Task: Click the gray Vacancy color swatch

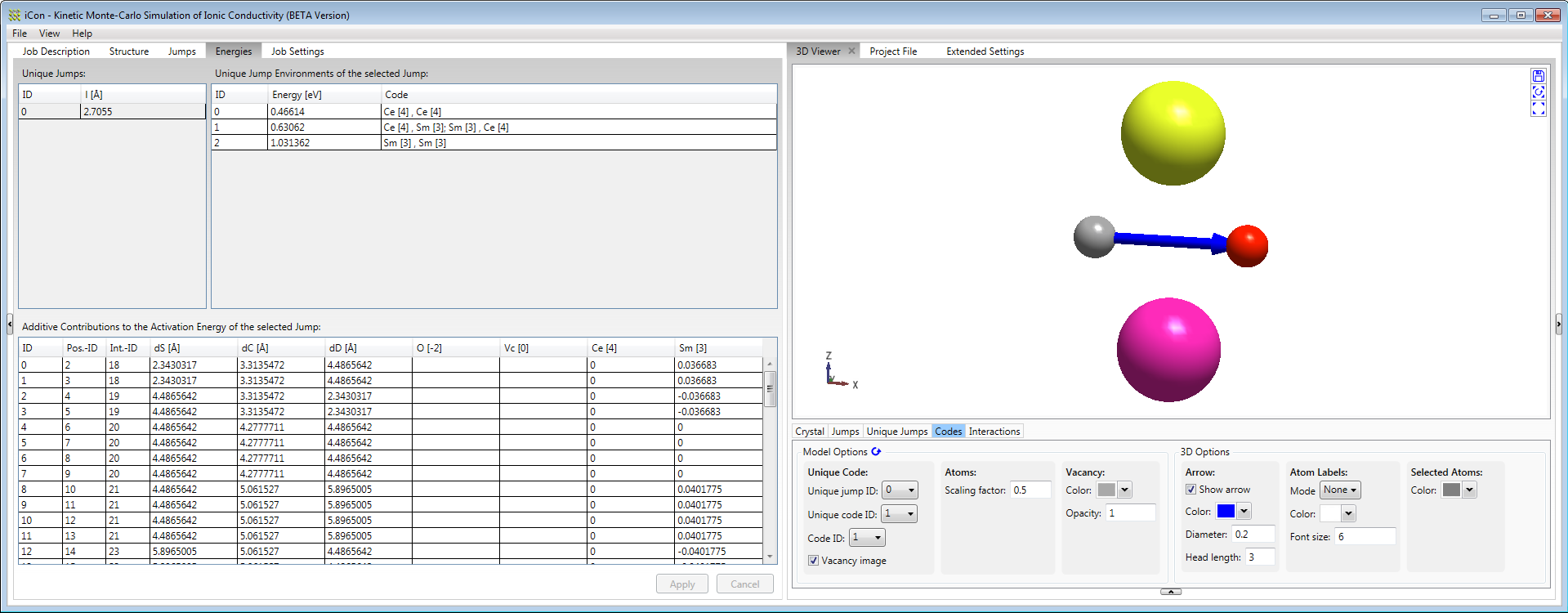Action: (x=1106, y=490)
